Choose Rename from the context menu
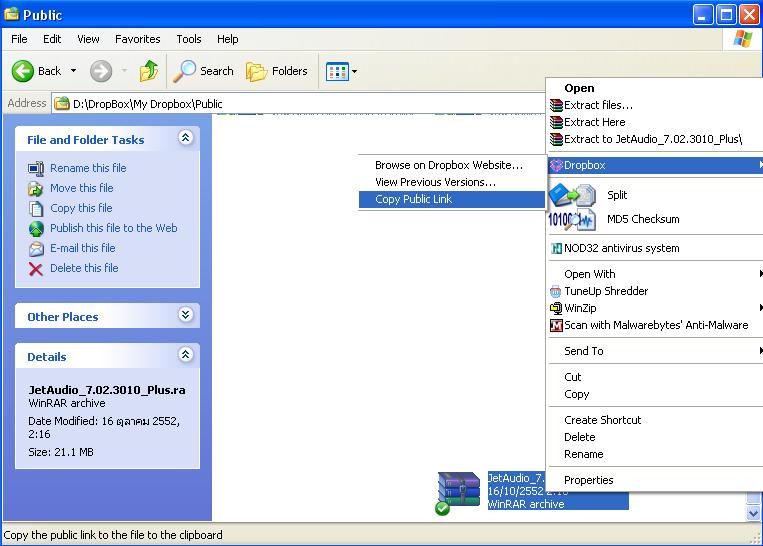 coord(655,454)
